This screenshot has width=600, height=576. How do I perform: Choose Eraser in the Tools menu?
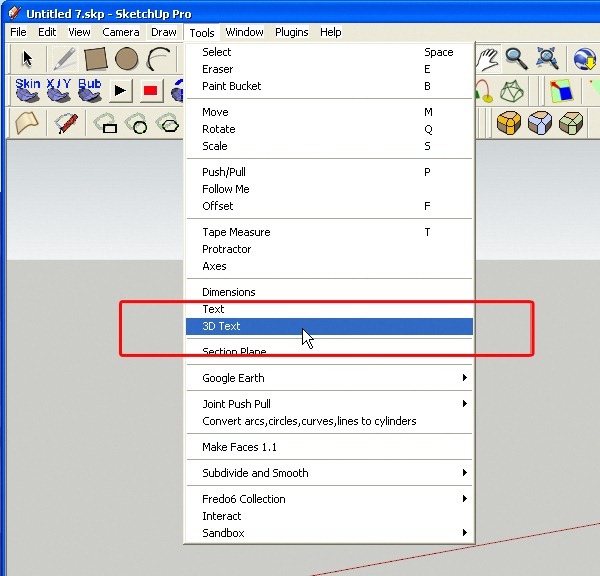click(x=329, y=69)
